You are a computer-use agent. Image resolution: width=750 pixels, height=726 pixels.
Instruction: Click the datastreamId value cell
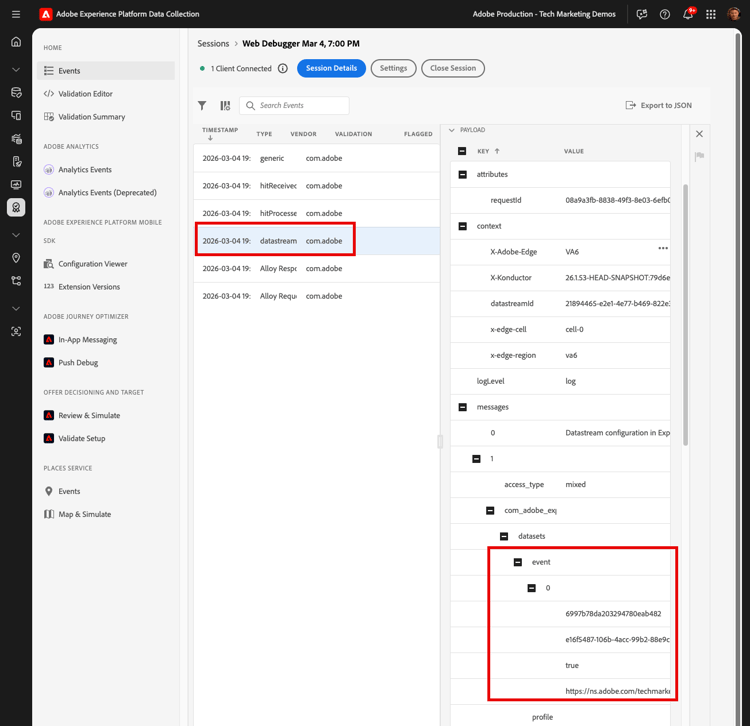pyautogui.click(x=618, y=304)
